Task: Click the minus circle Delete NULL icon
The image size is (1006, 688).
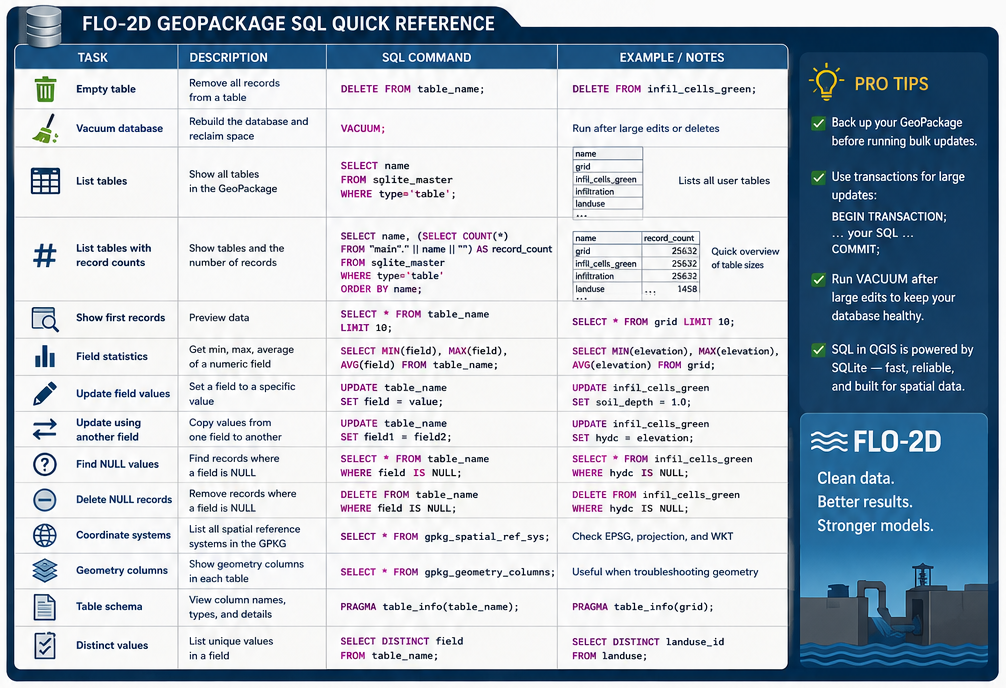Action: click(x=45, y=499)
